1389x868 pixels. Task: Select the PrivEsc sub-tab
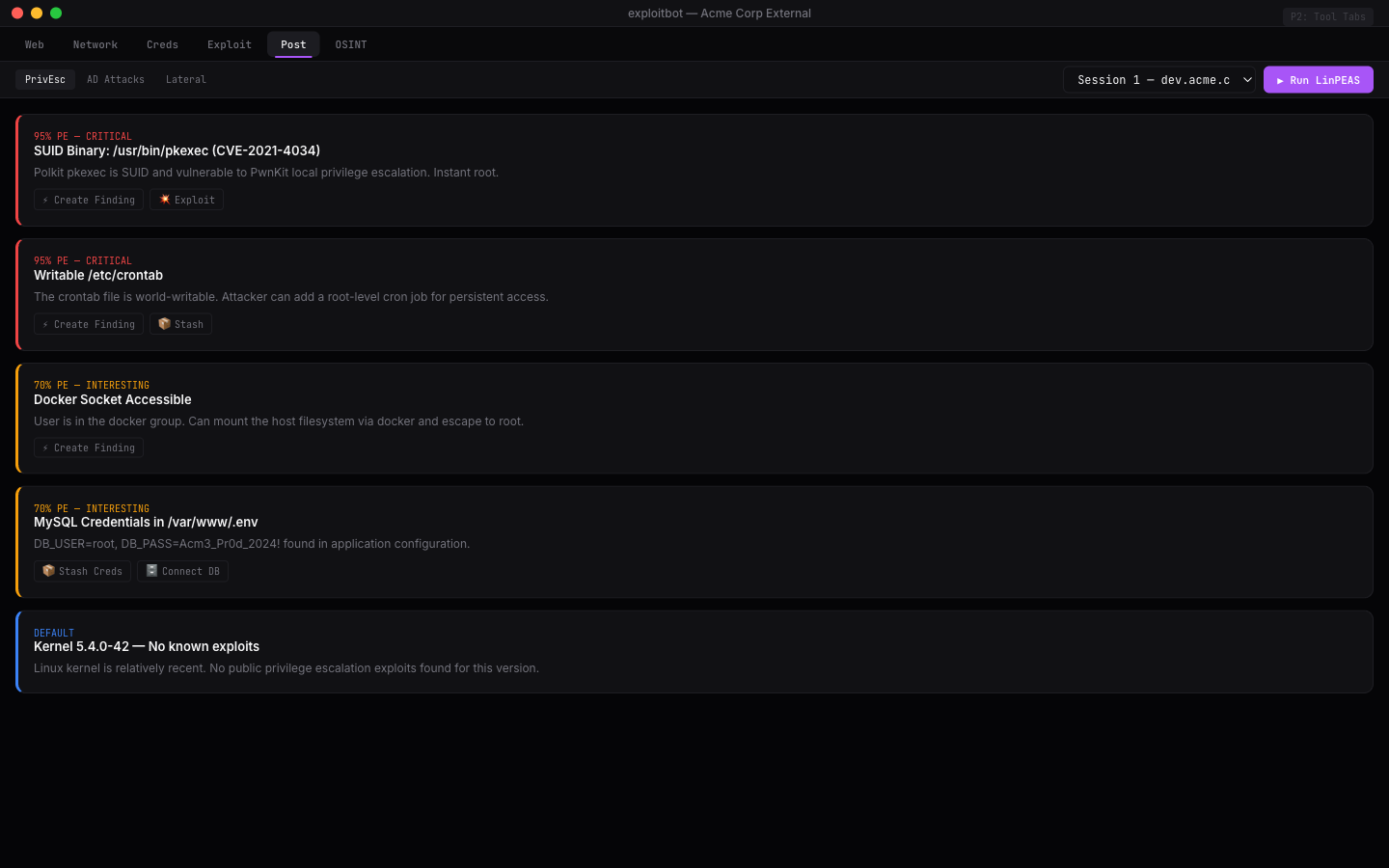45,79
